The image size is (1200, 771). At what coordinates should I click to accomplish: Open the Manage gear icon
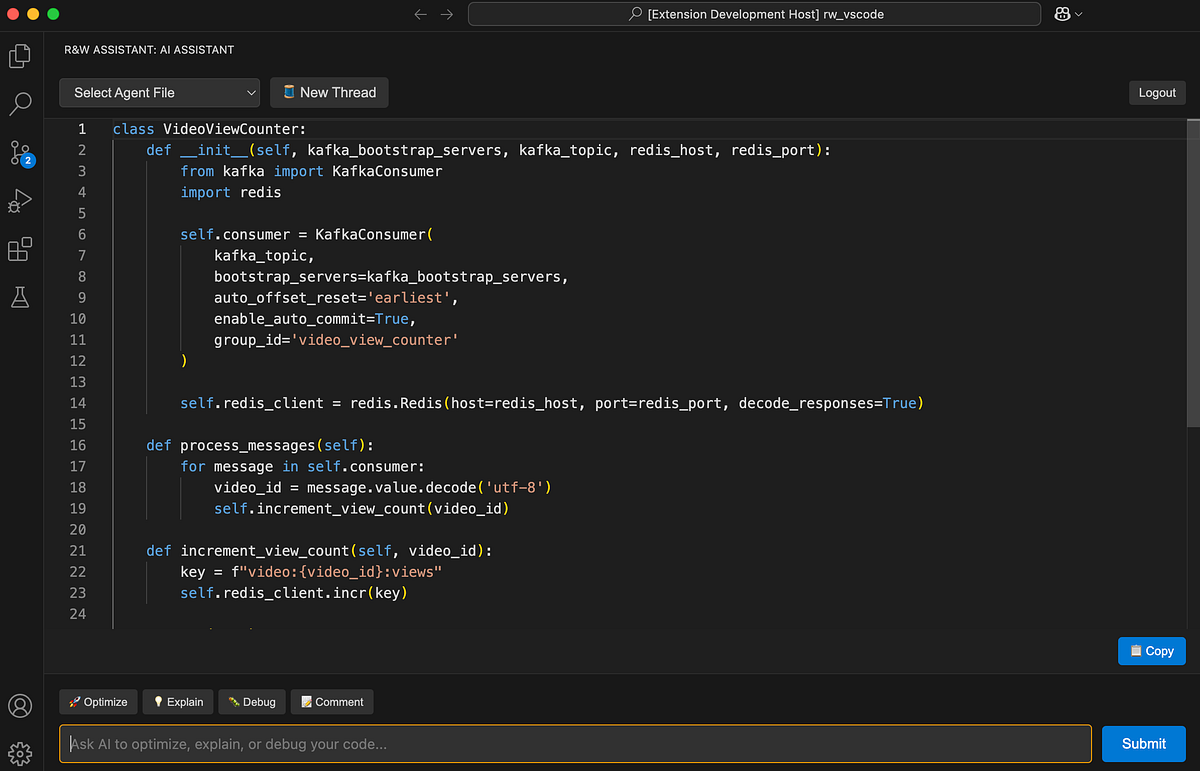pyautogui.click(x=20, y=752)
